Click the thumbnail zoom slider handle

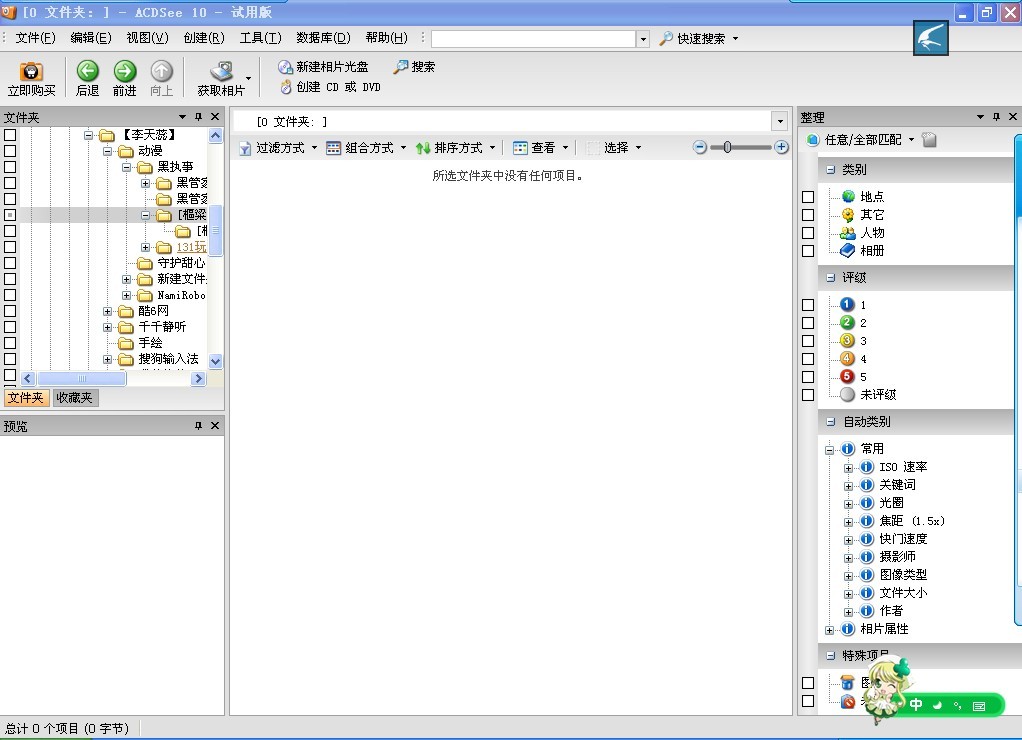727,147
